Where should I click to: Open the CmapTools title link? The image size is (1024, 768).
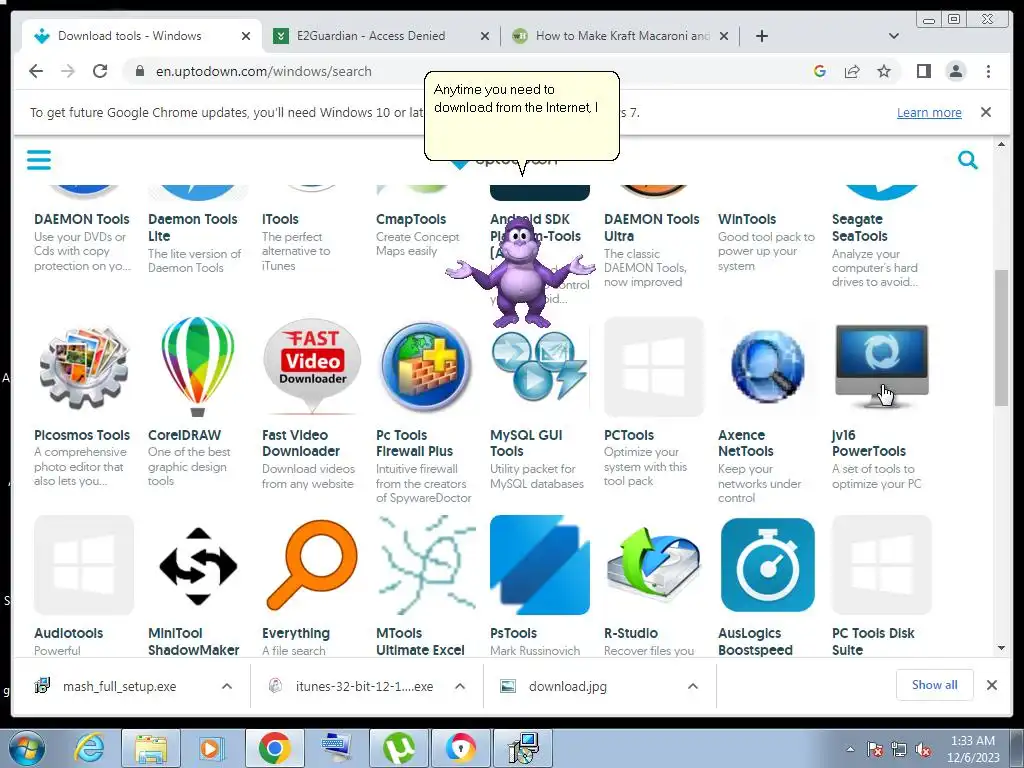point(411,219)
